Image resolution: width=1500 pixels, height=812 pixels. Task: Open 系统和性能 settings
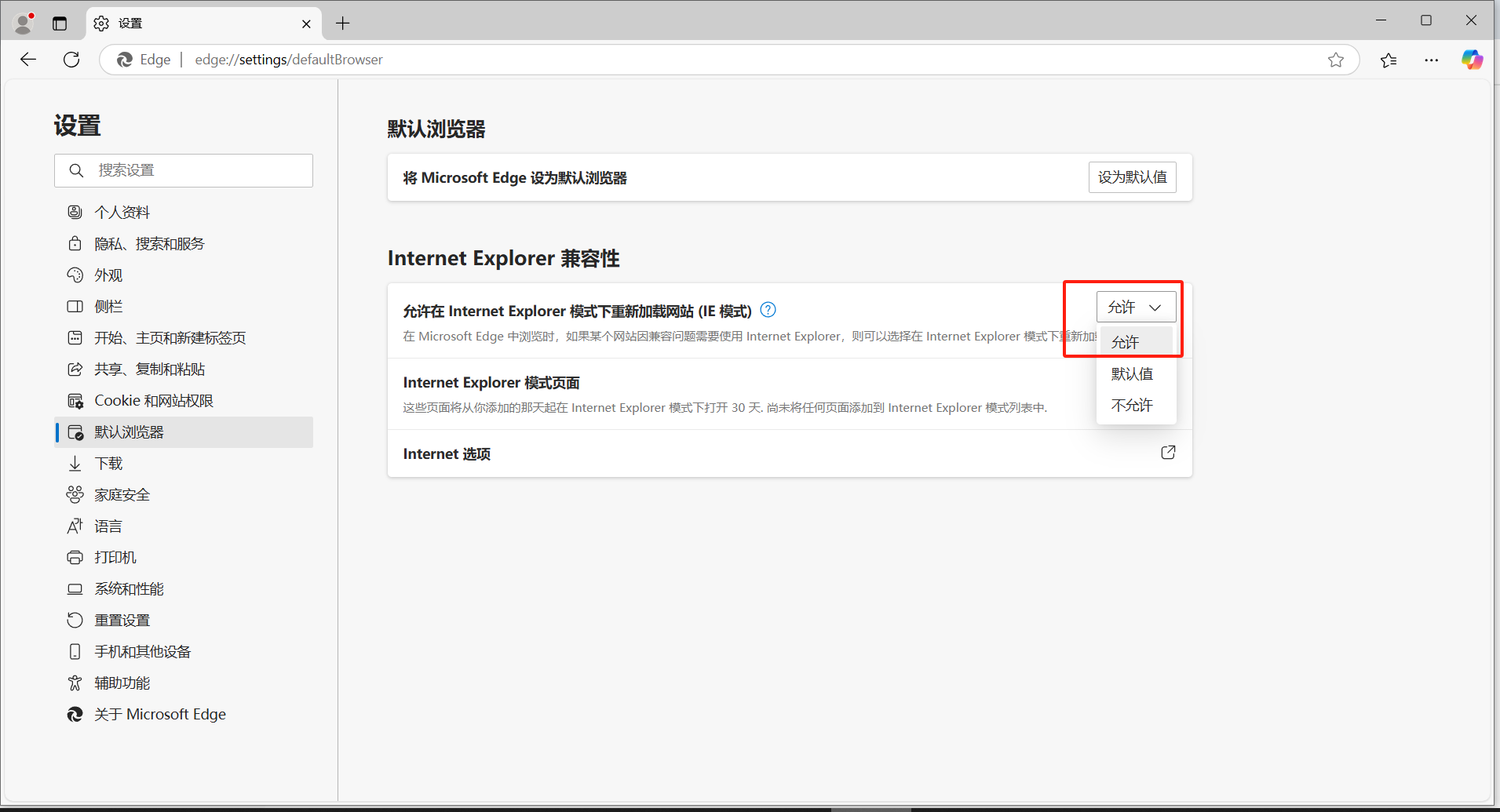tap(184, 589)
